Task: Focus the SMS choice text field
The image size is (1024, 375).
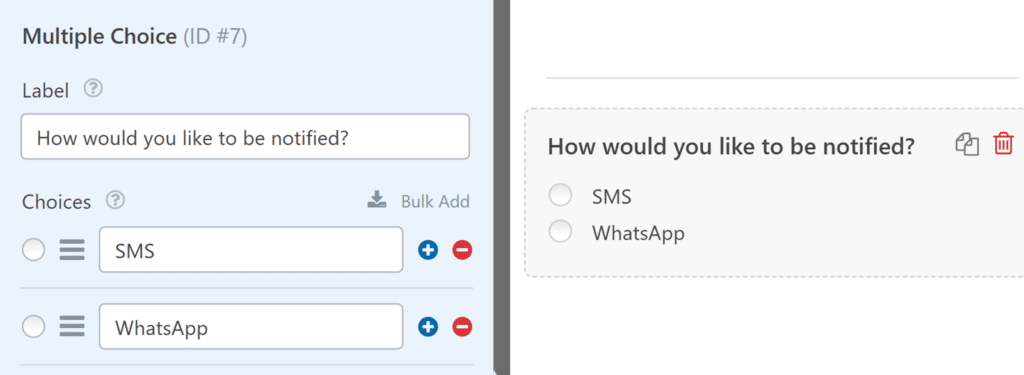Action: click(251, 250)
